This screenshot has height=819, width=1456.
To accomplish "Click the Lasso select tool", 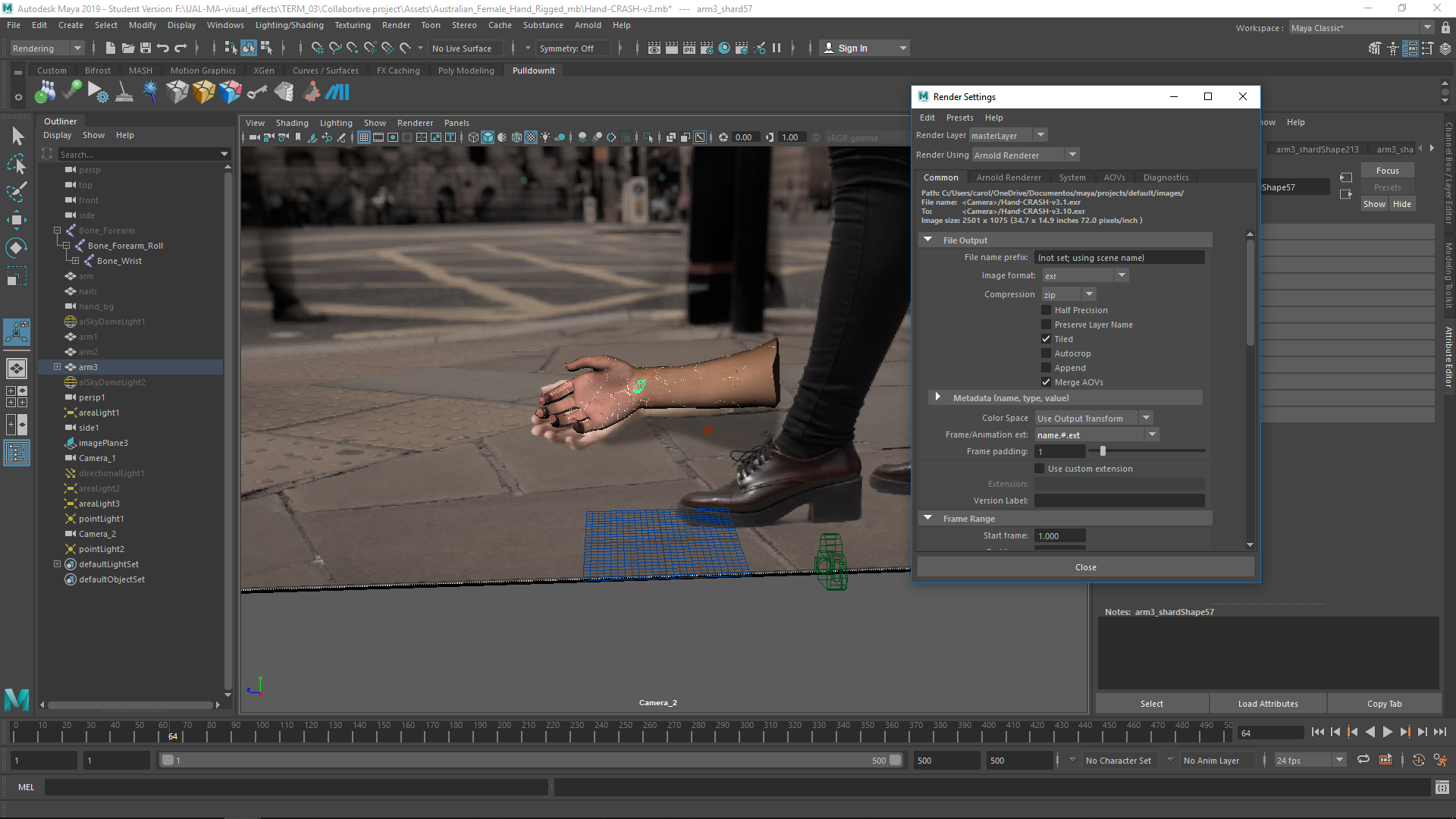I will click(17, 164).
